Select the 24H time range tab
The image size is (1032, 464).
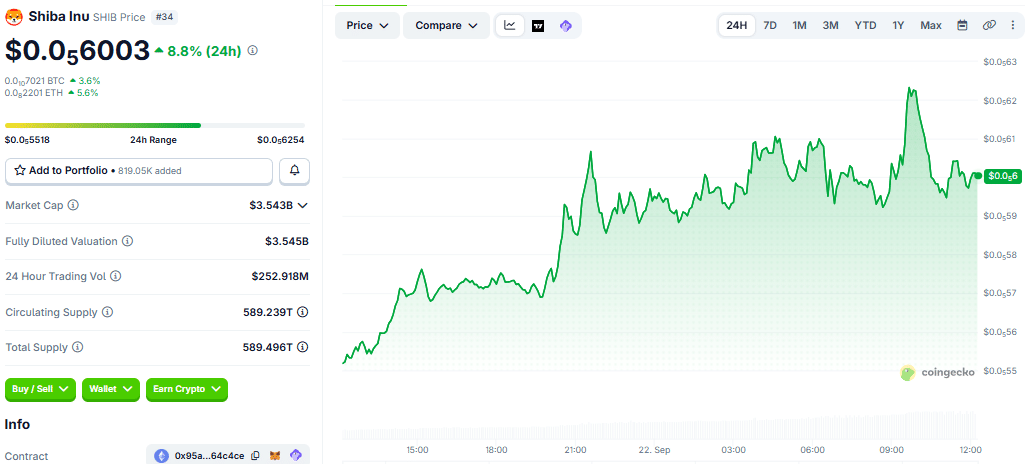pyautogui.click(x=736, y=26)
